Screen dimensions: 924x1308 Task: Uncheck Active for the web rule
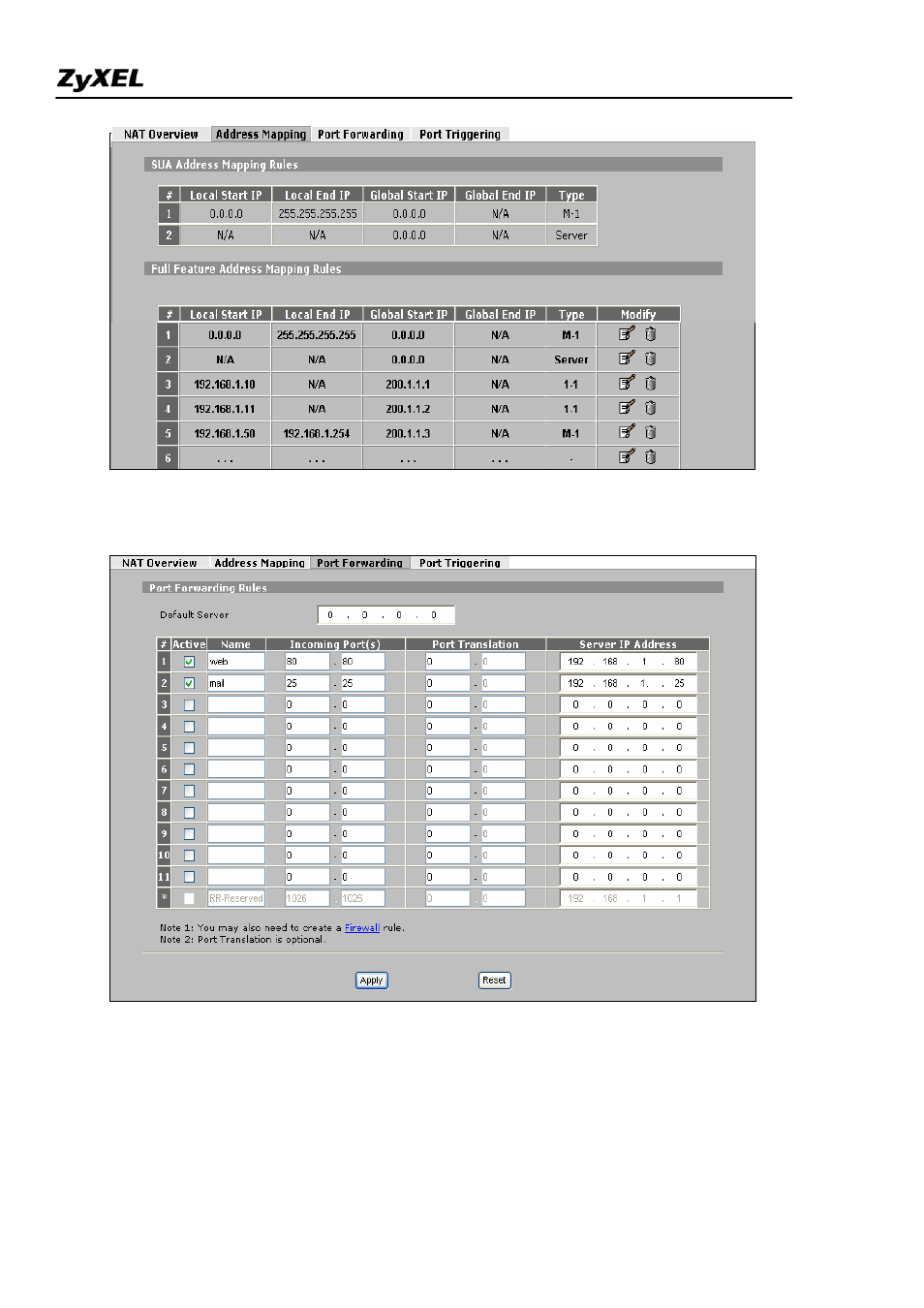click(189, 662)
